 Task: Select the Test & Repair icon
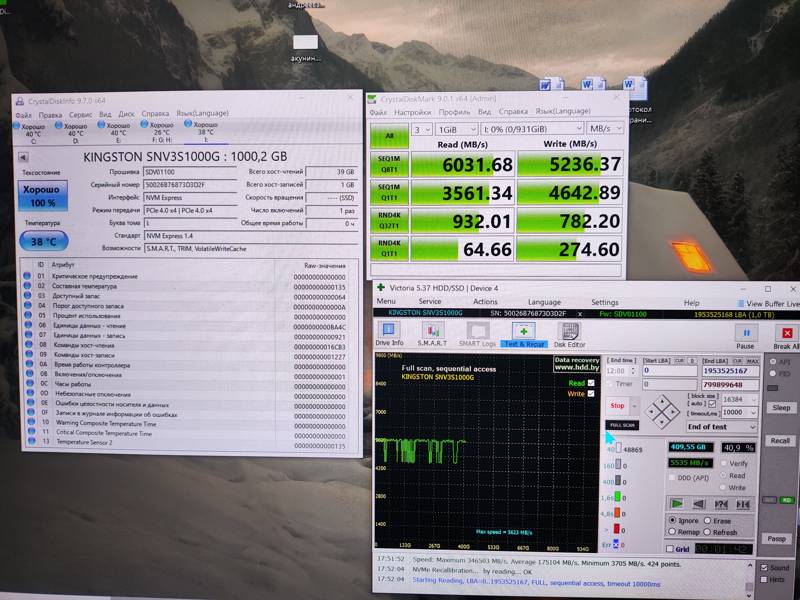524,334
